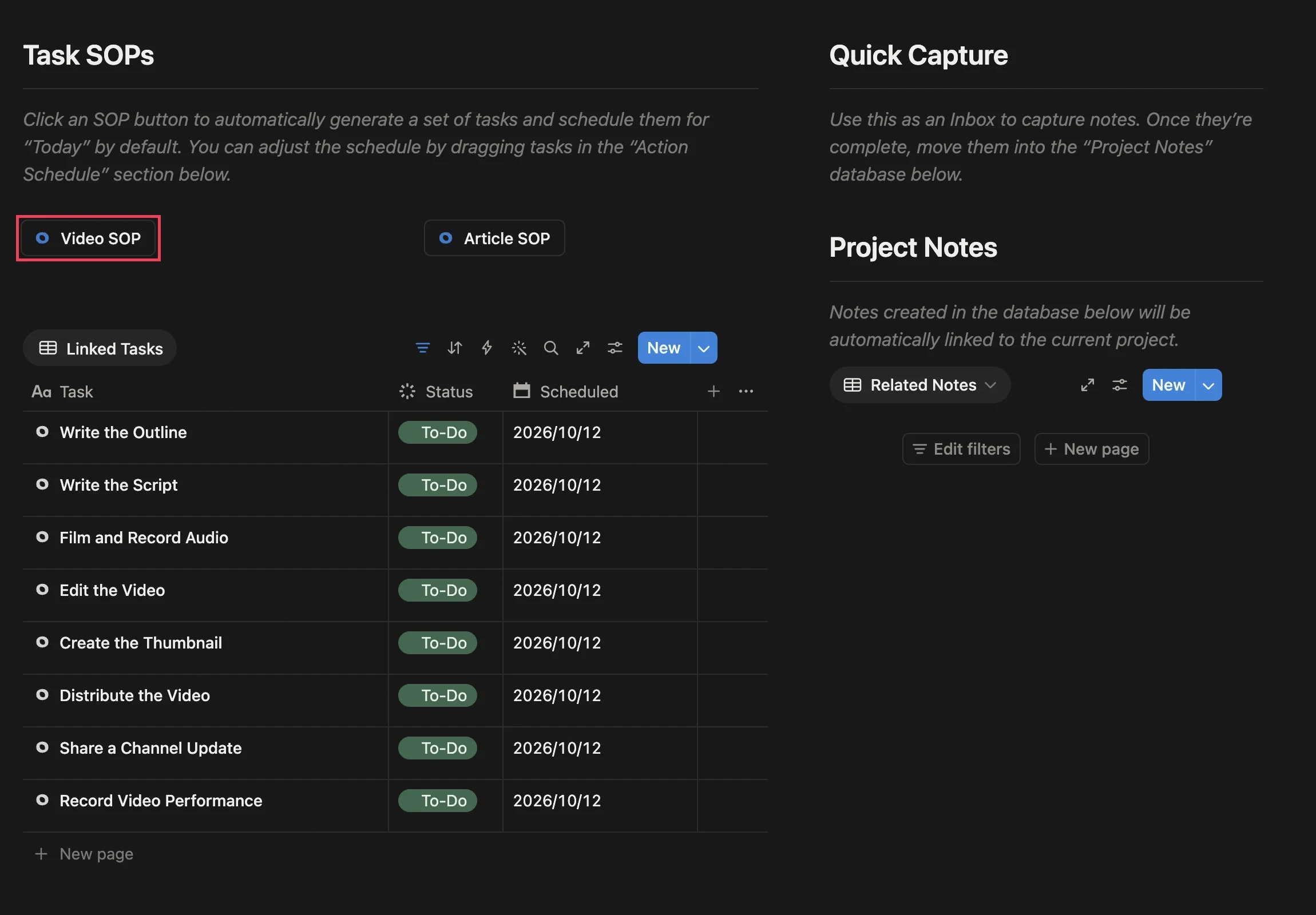This screenshot has height=915, width=1316.
Task: Click the Scheduled column header
Action: 600,392
